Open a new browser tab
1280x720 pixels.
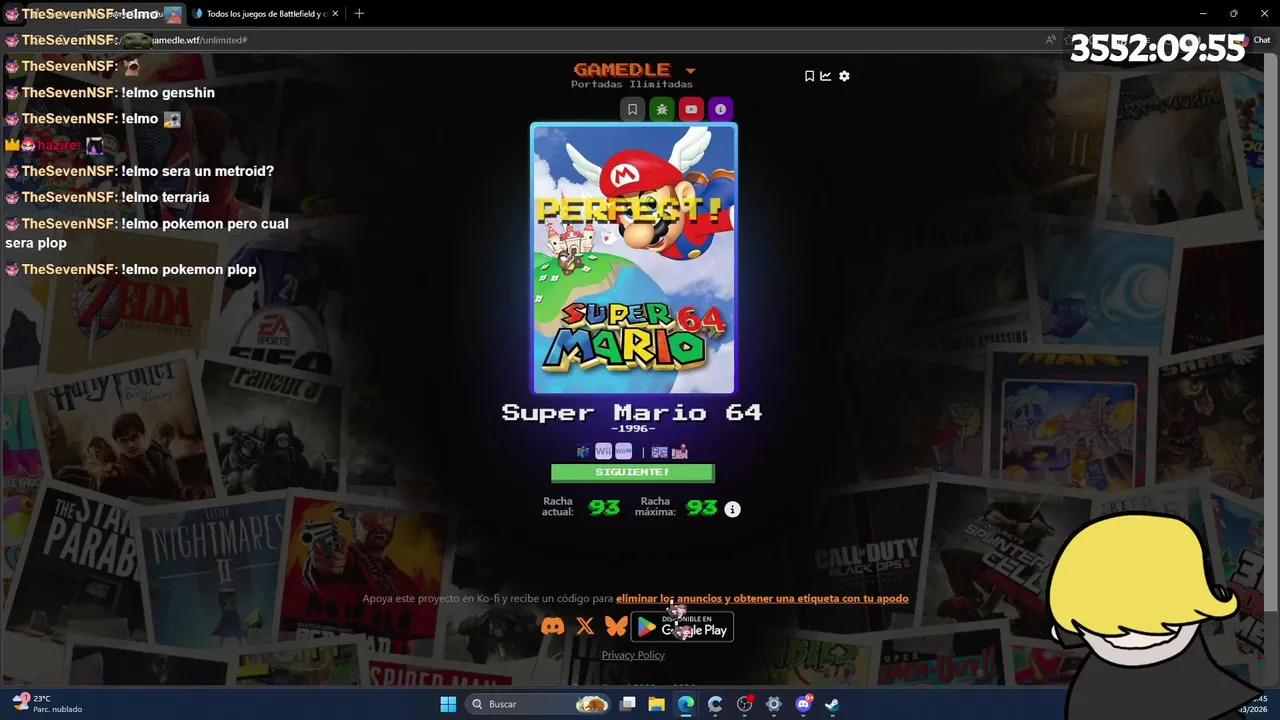[x=359, y=14]
